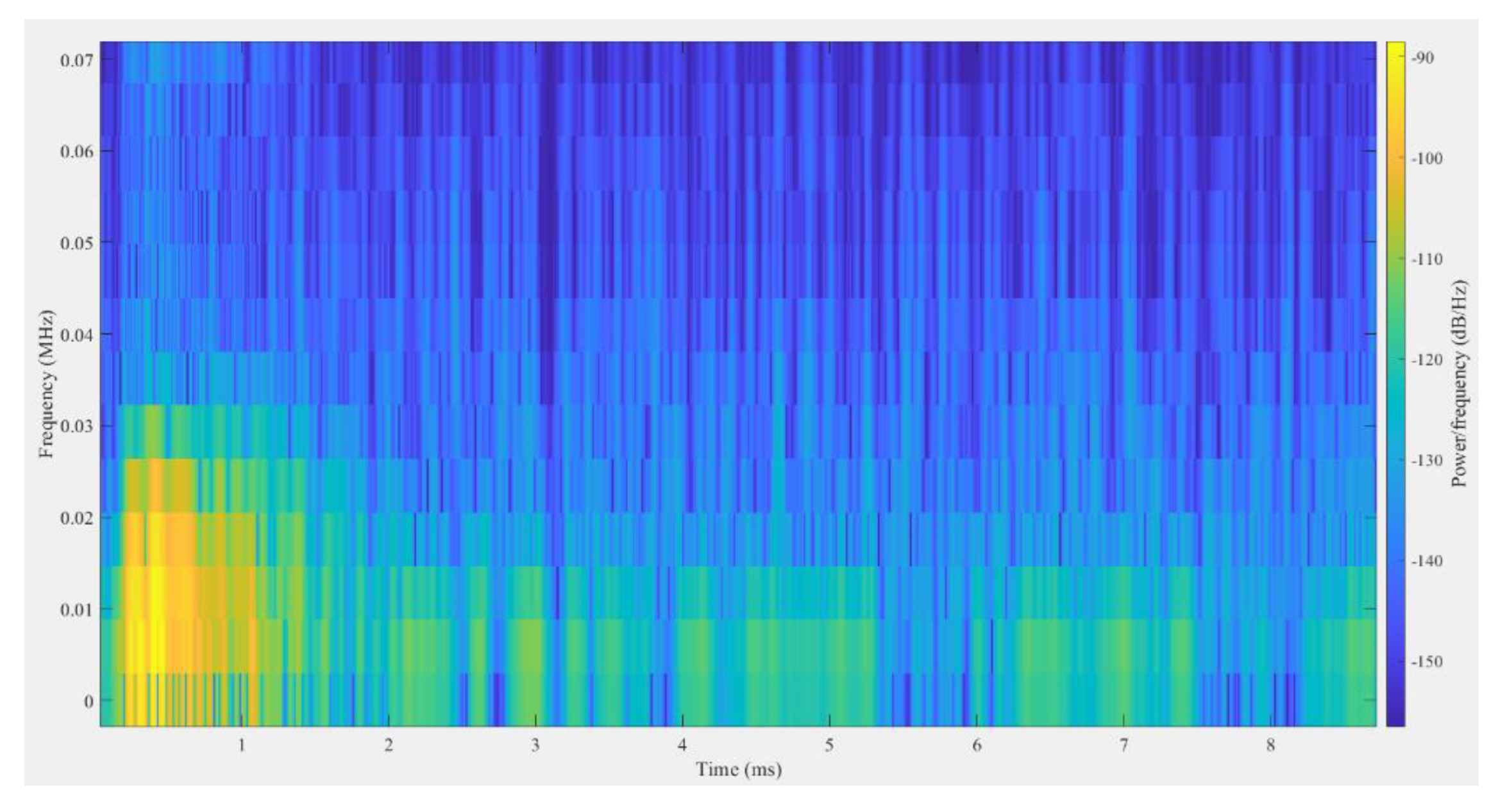Screen dimensions: 1498x812
Task: Click the Frequency (MHz) y-axis label
Action: (x=46, y=384)
